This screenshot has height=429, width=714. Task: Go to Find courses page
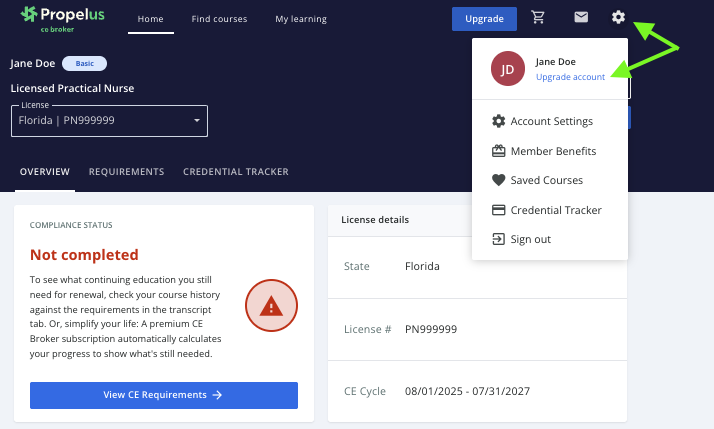click(x=219, y=19)
